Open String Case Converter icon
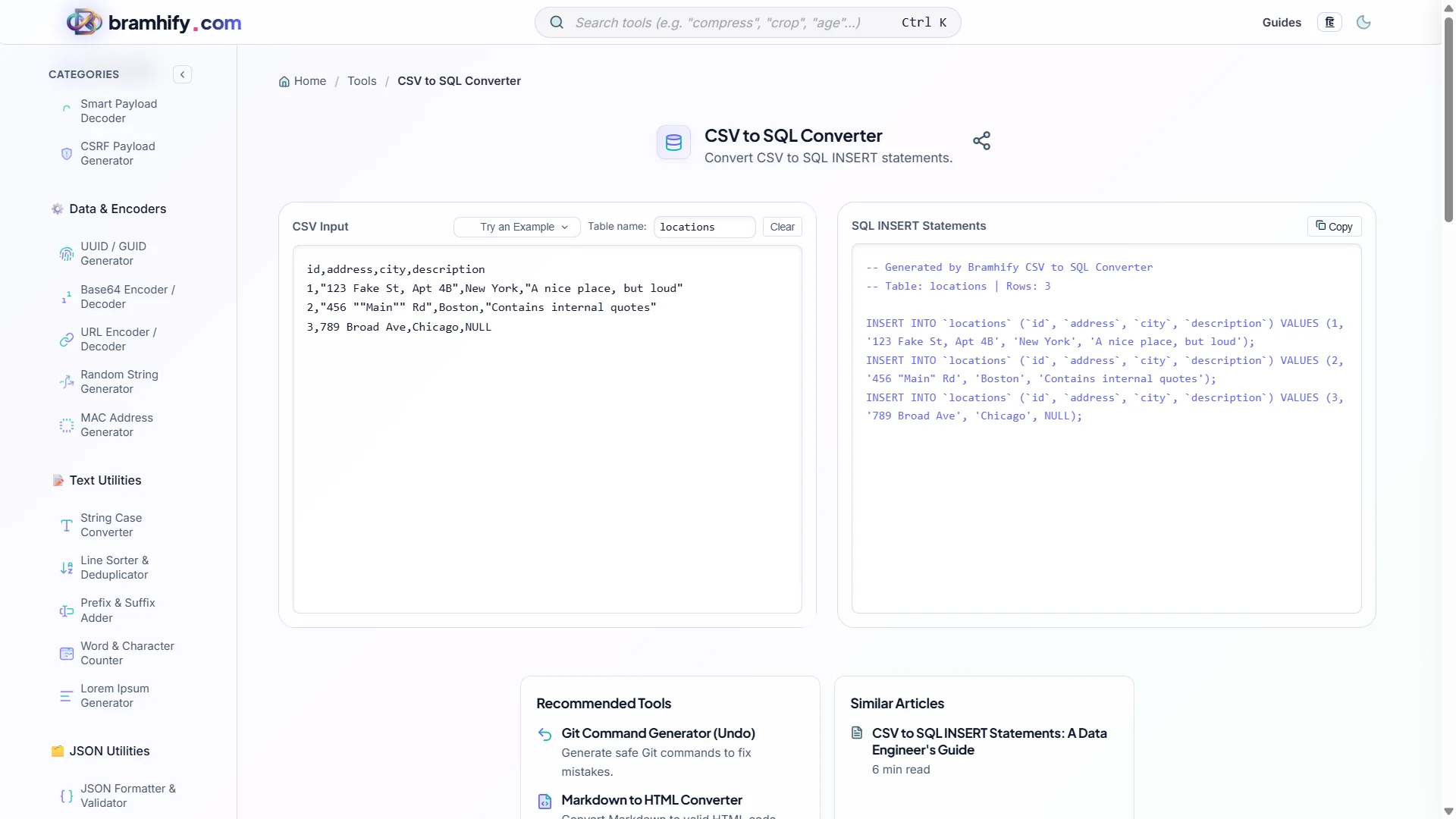 (67, 526)
